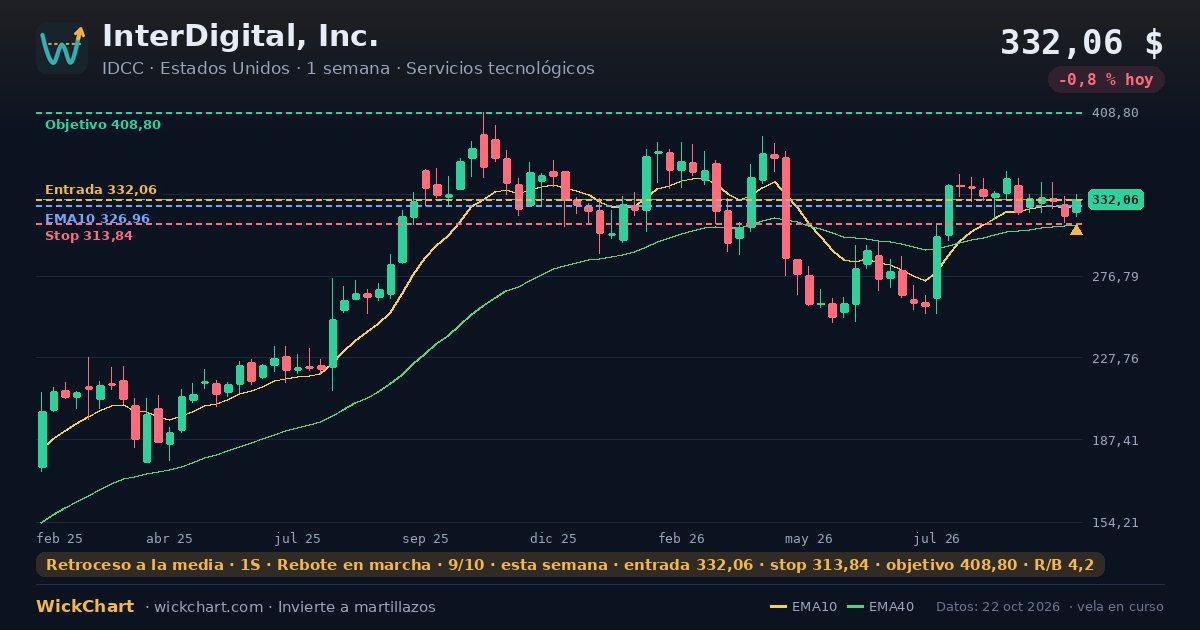The image size is (1200, 630).
Task: Open the wickchart.com link
Action: click(x=209, y=607)
